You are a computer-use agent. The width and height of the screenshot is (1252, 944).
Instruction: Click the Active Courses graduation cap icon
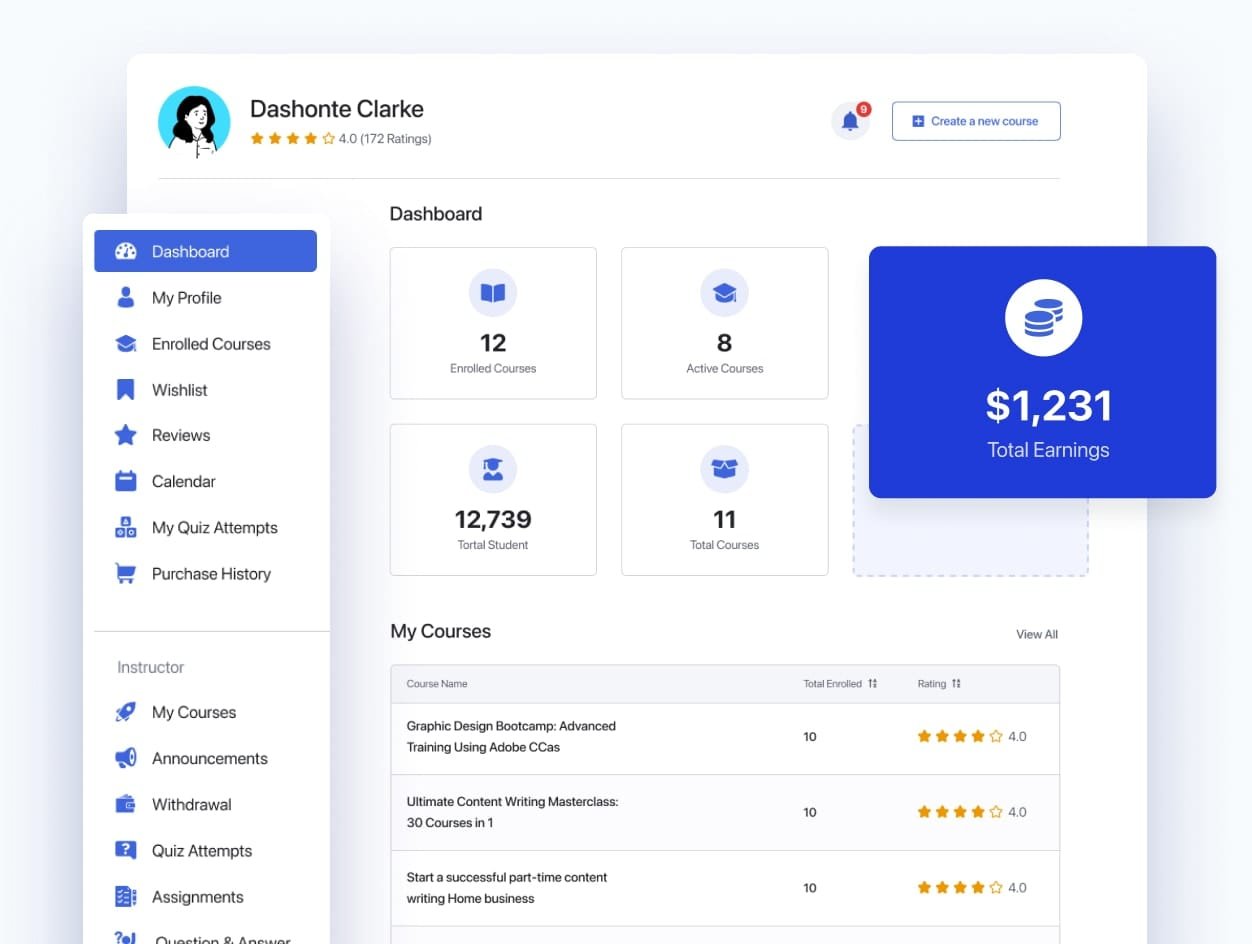click(724, 293)
